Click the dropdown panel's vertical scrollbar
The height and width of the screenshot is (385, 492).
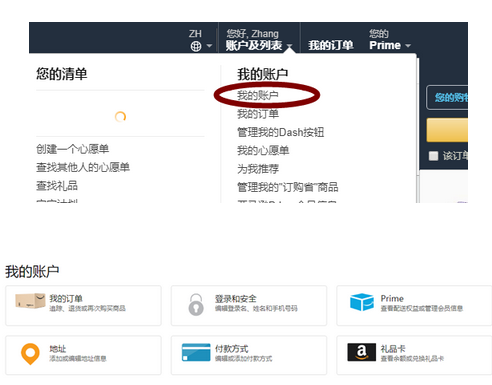point(417,130)
